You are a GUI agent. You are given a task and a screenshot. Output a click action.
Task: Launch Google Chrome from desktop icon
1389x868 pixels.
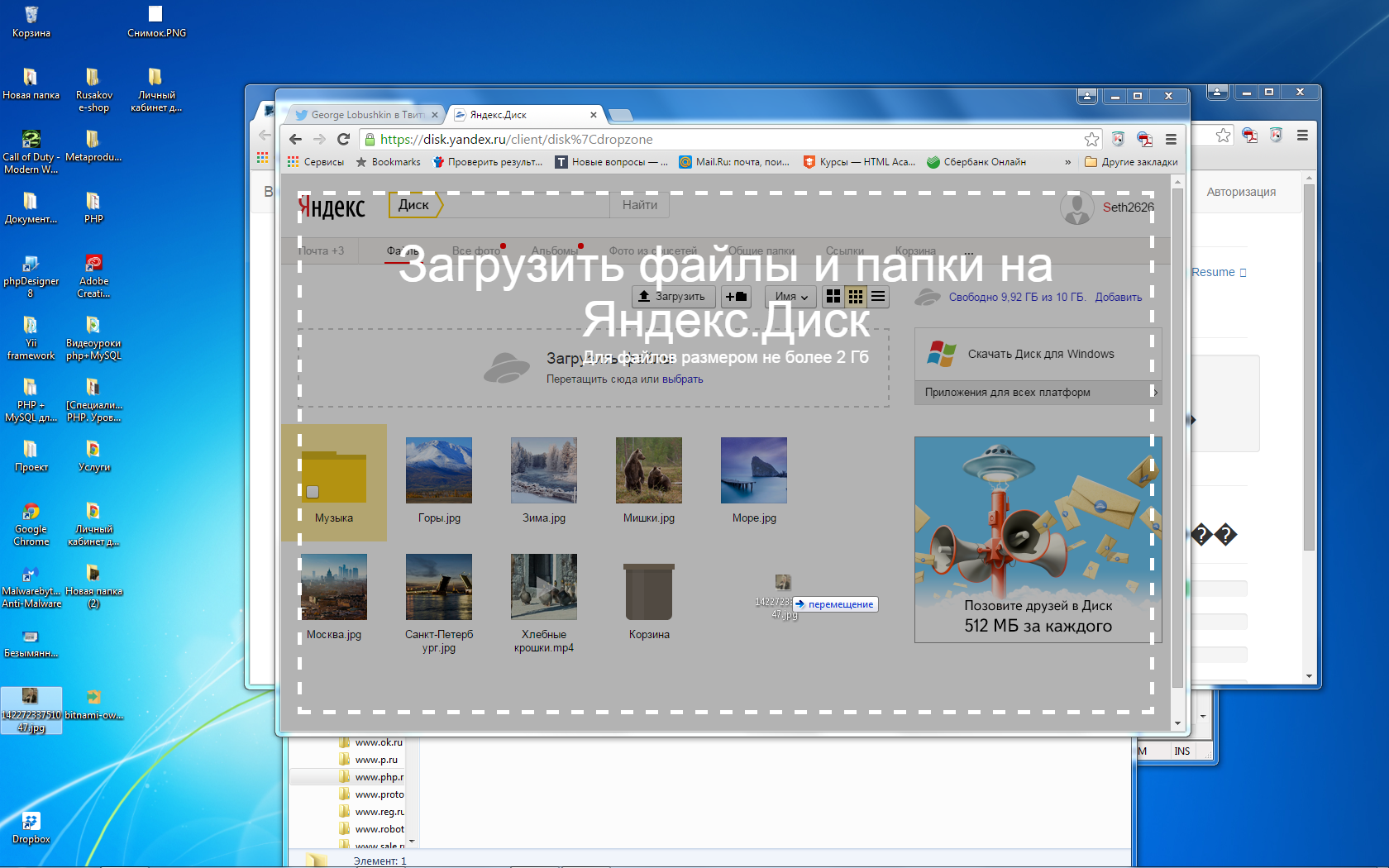31,524
